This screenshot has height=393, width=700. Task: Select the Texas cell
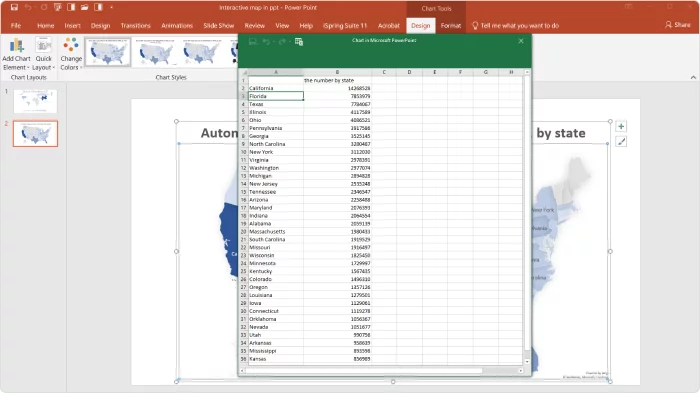[x=276, y=104]
